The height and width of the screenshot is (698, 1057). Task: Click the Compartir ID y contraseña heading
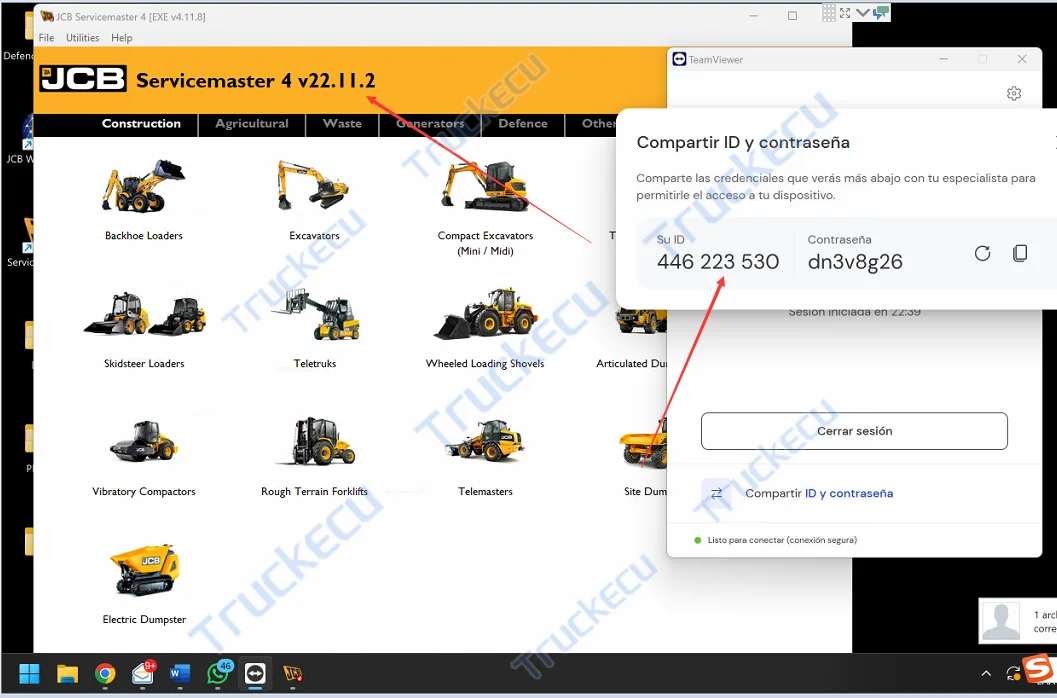(x=743, y=143)
